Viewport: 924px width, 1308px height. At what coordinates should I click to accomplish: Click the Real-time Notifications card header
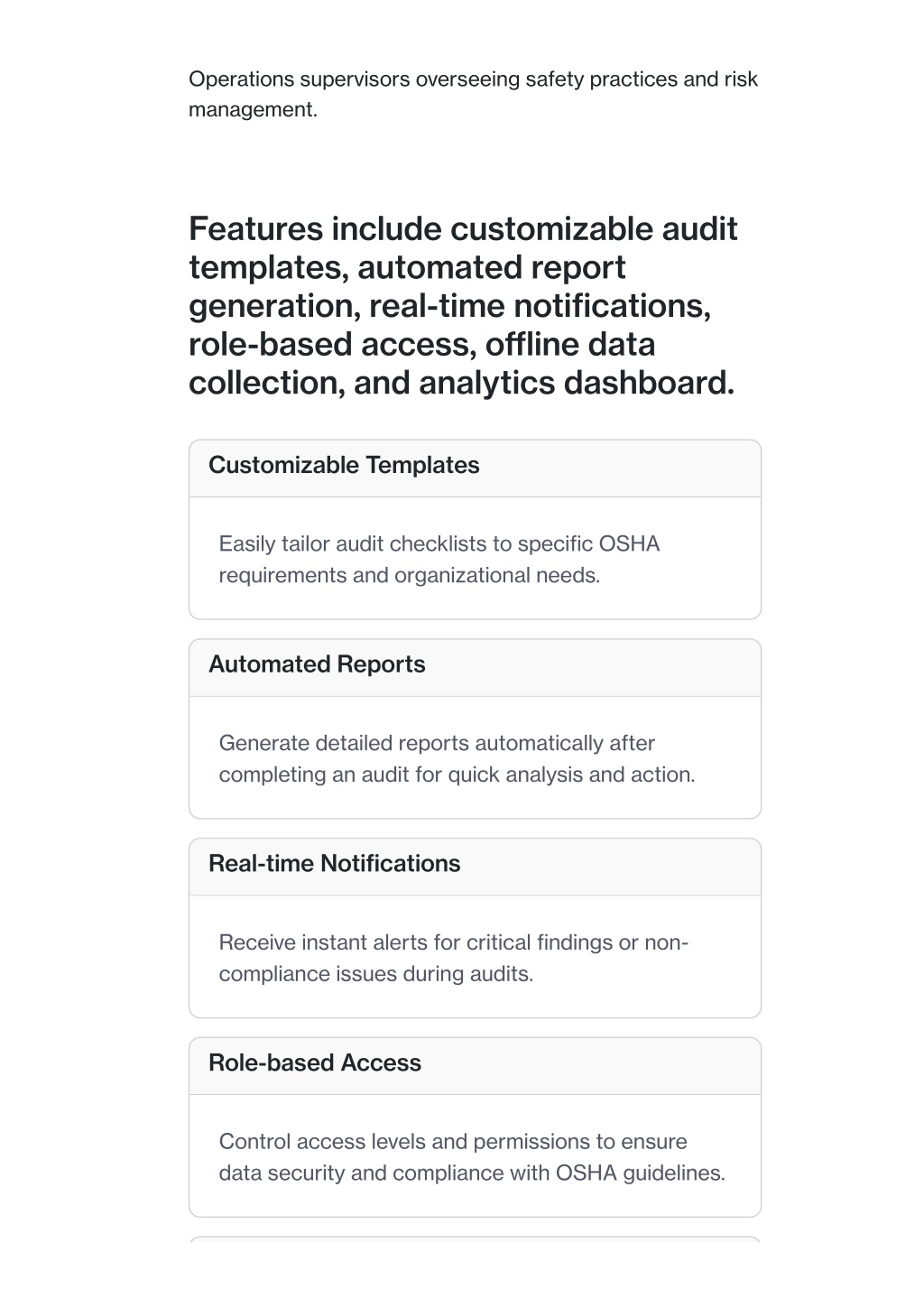(x=475, y=867)
